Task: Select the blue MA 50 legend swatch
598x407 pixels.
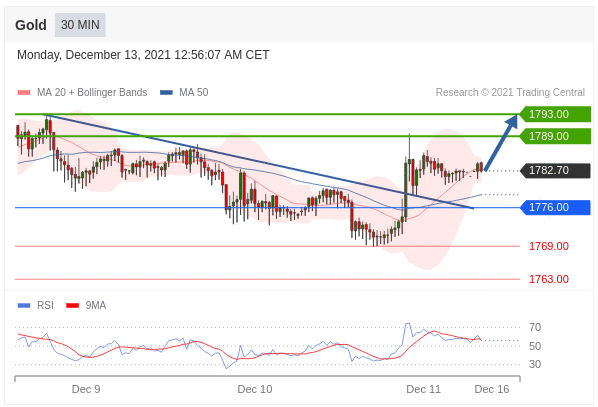Action: (166, 92)
